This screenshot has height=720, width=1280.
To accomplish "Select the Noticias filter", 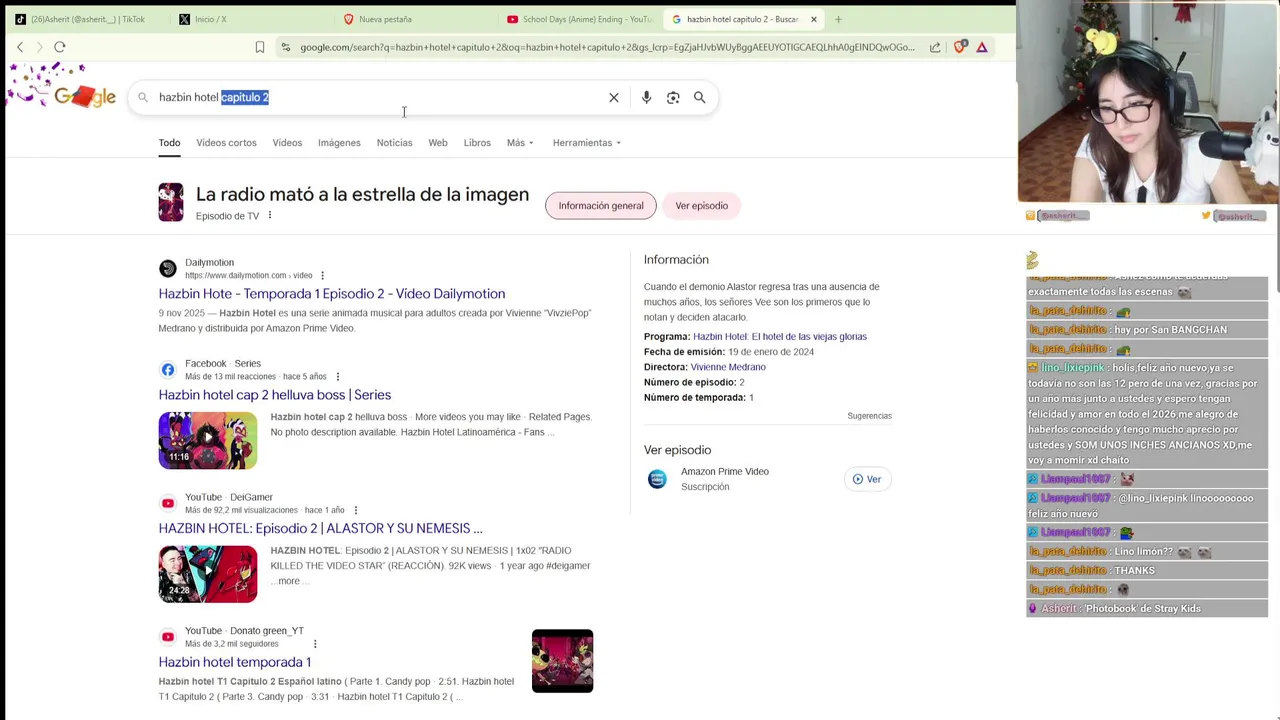I will point(394,143).
